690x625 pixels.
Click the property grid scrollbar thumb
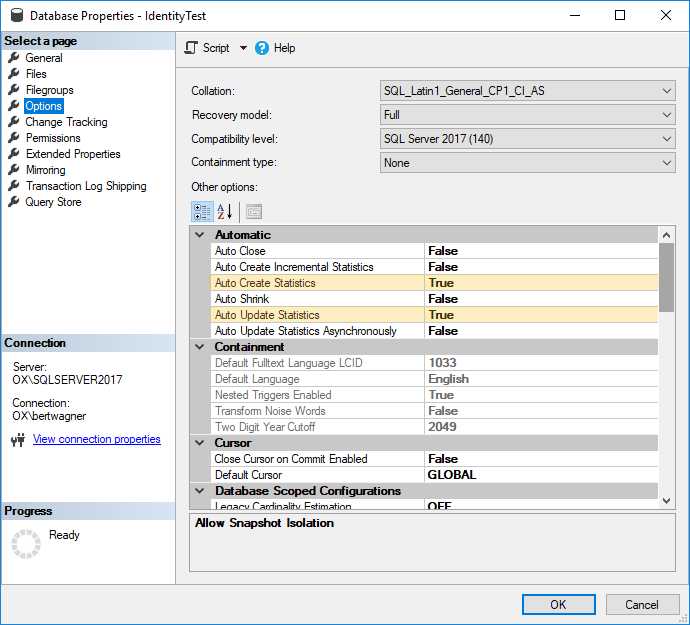666,277
